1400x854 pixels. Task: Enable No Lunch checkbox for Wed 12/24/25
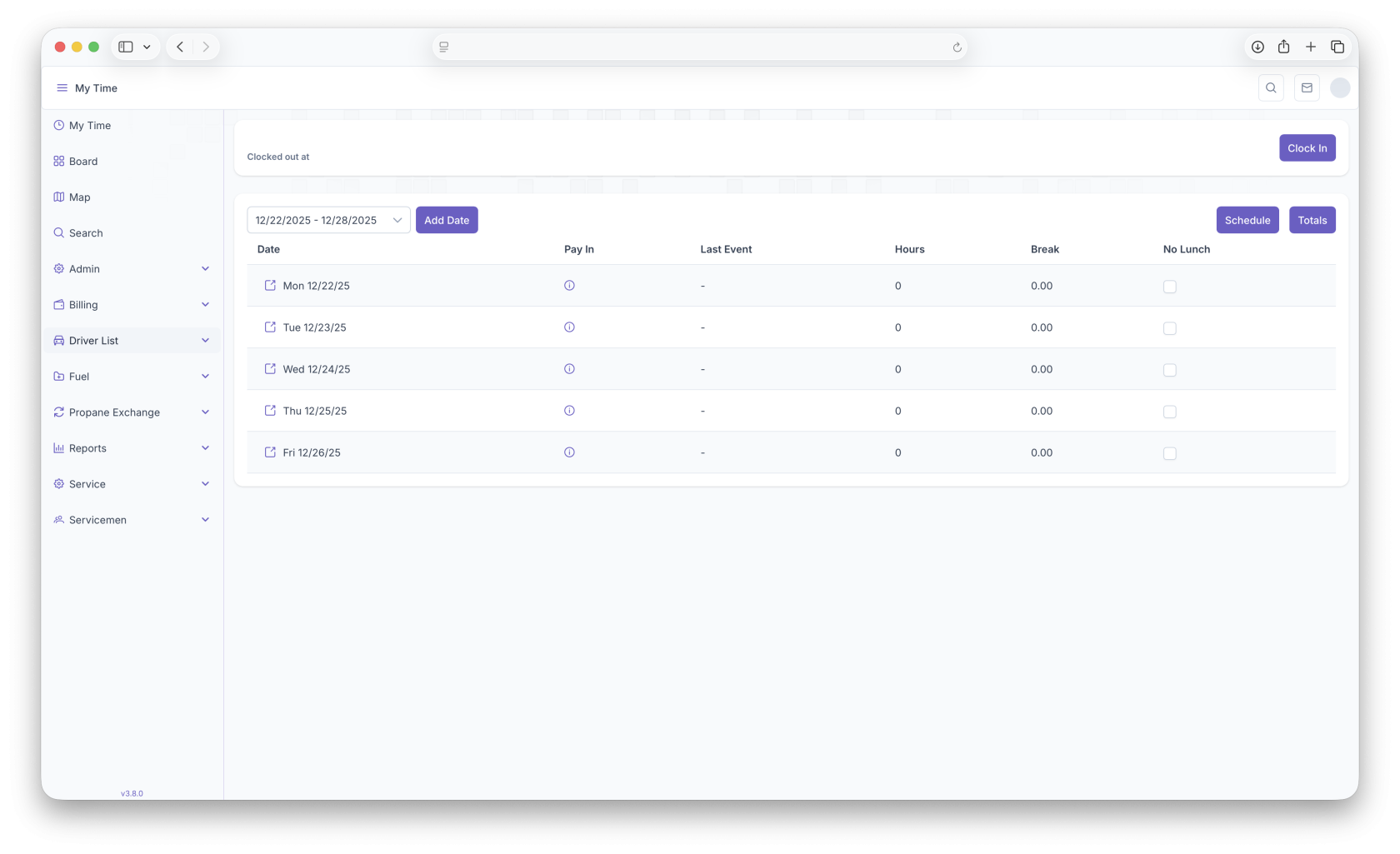1170,370
